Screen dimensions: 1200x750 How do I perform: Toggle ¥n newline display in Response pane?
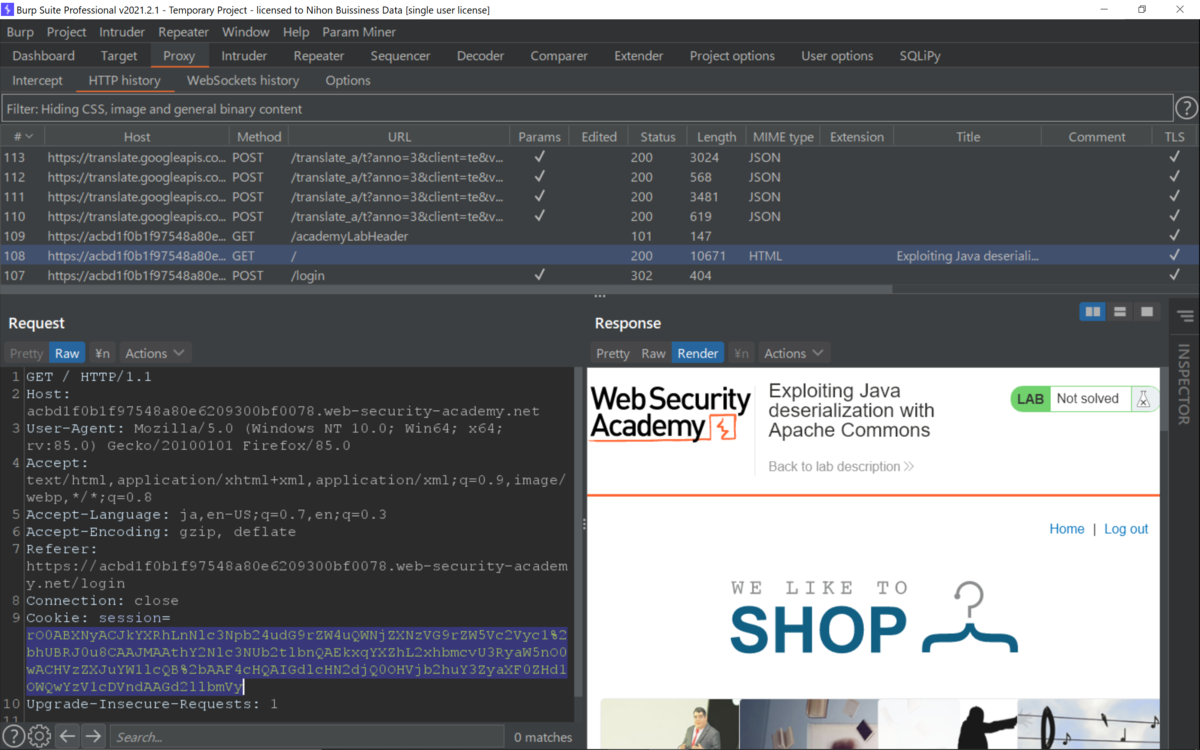pyautogui.click(x=741, y=353)
